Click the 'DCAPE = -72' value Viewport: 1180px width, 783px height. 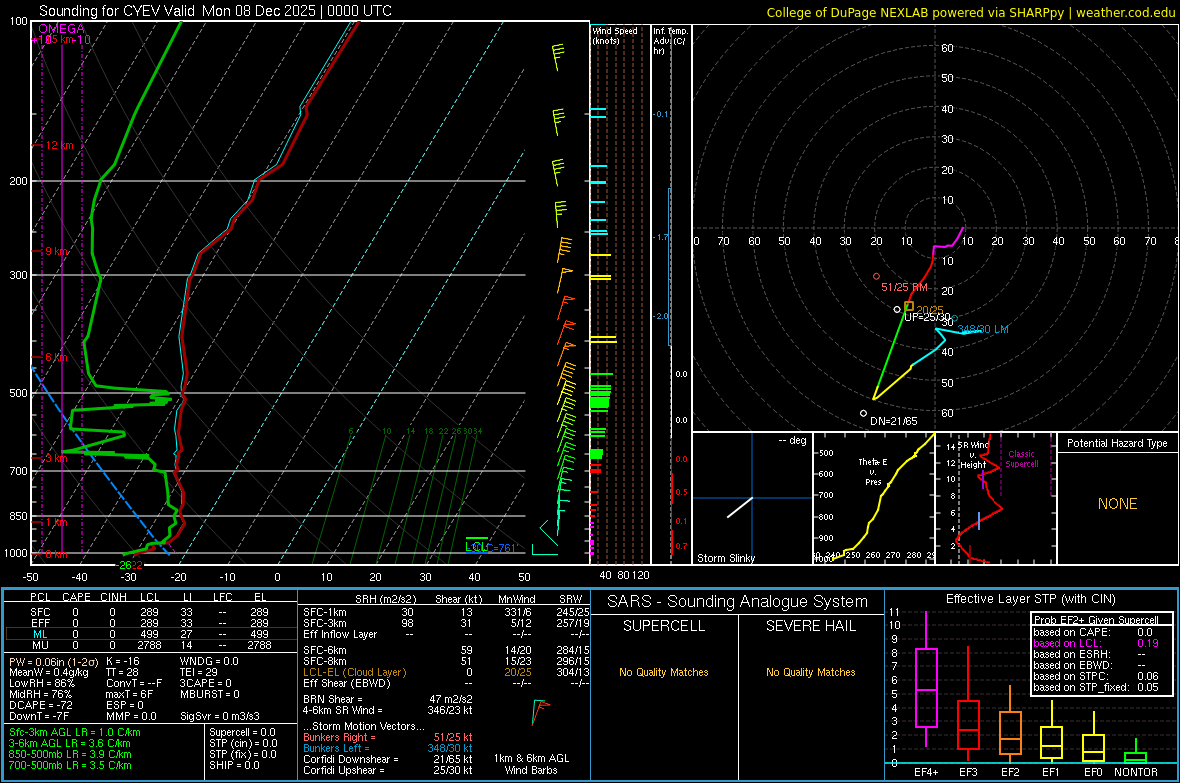pyautogui.click(x=41, y=705)
